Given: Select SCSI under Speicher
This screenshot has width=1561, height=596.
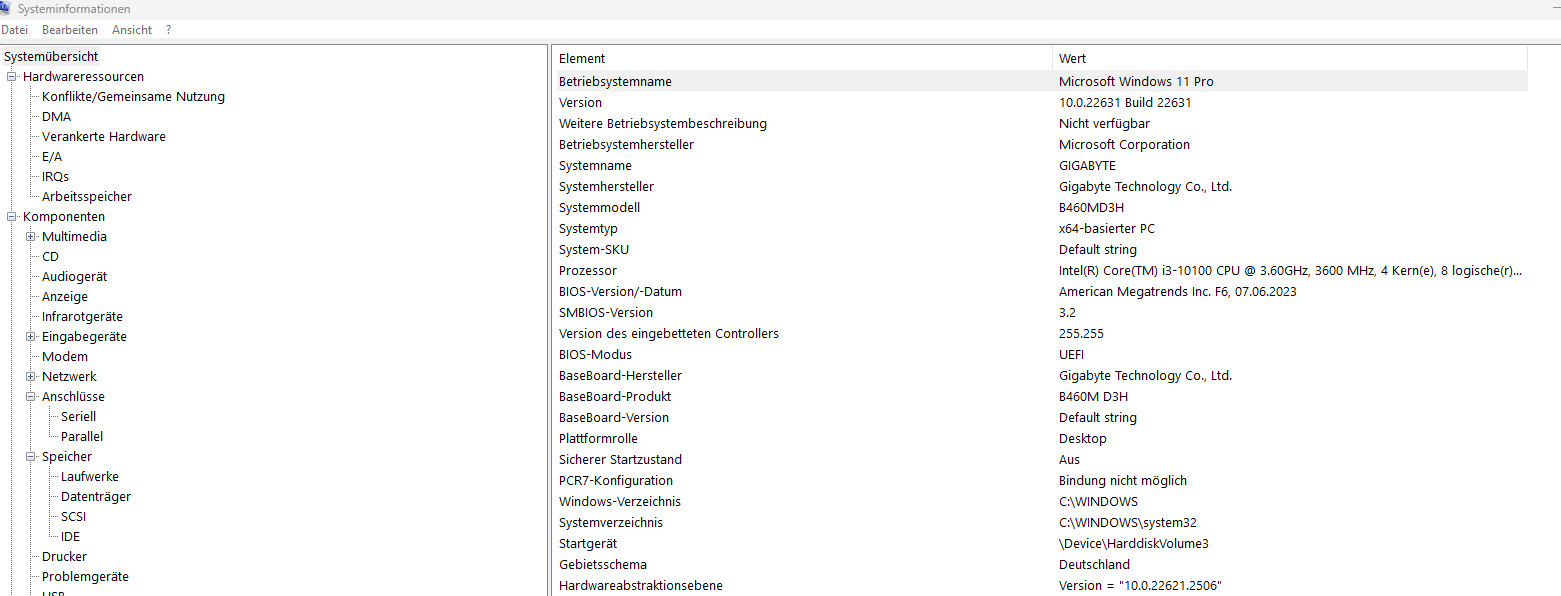Looking at the screenshot, I should (73, 517).
